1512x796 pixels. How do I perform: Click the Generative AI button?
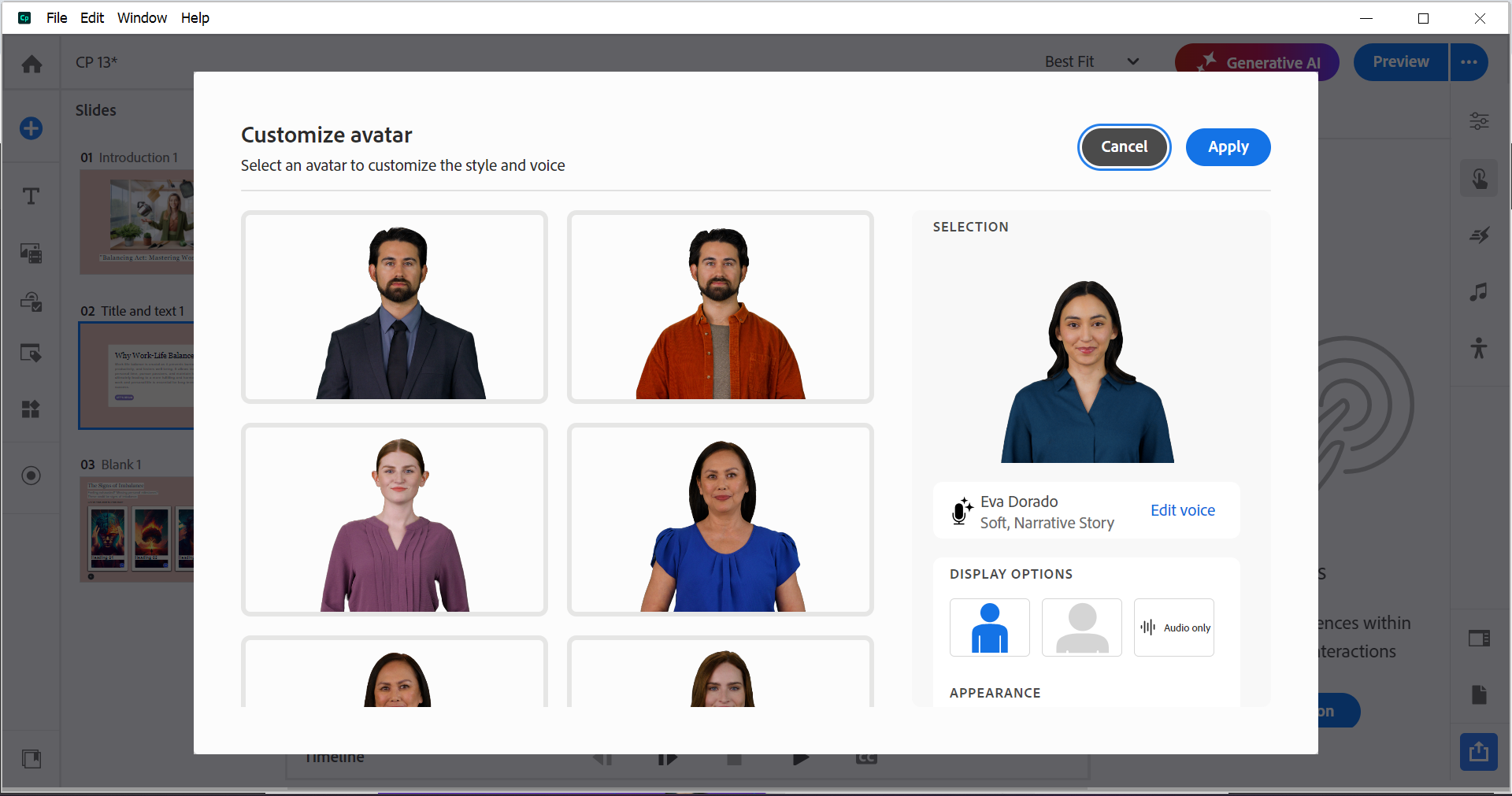(1256, 61)
